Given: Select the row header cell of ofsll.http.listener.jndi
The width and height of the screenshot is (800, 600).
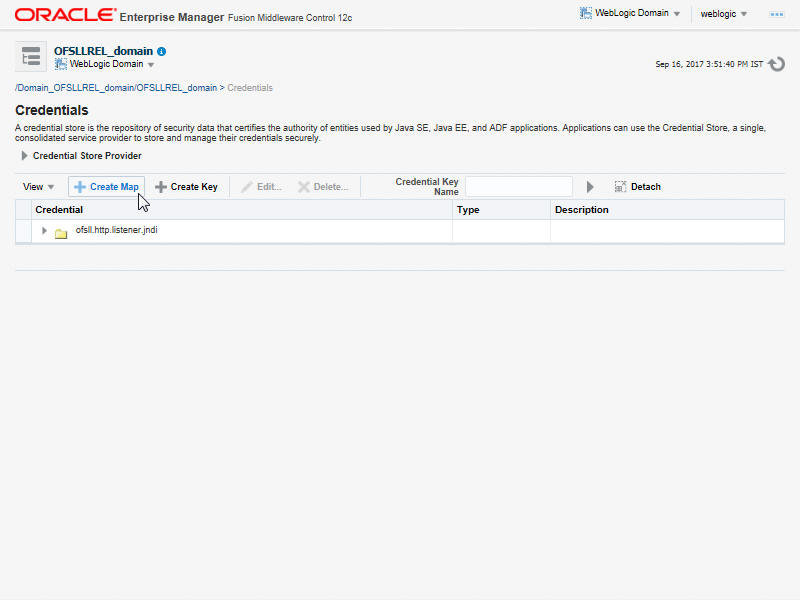Looking at the screenshot, I should pyautogui.click(x=23, y=231).
